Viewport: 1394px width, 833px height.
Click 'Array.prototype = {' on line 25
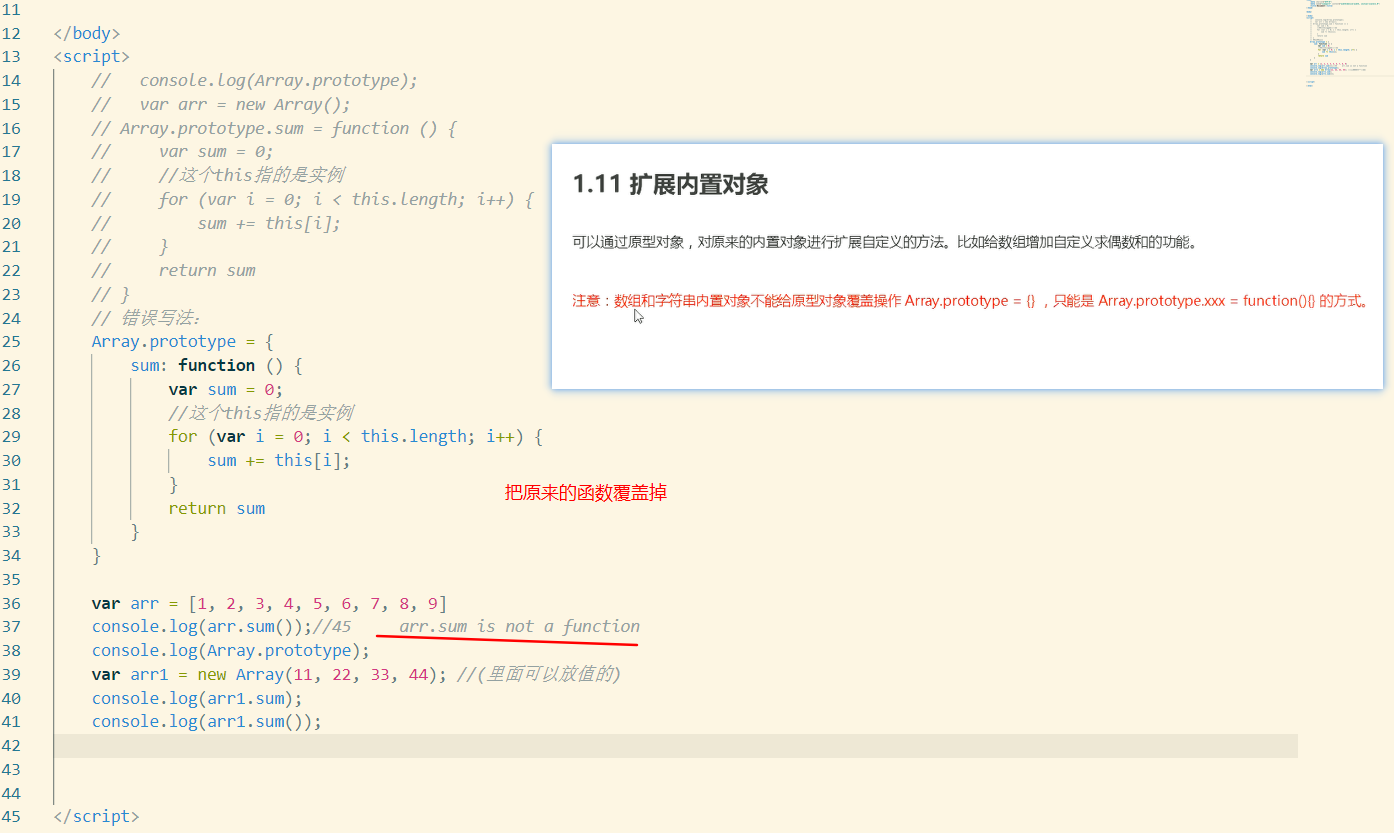(x=182, y=342)
